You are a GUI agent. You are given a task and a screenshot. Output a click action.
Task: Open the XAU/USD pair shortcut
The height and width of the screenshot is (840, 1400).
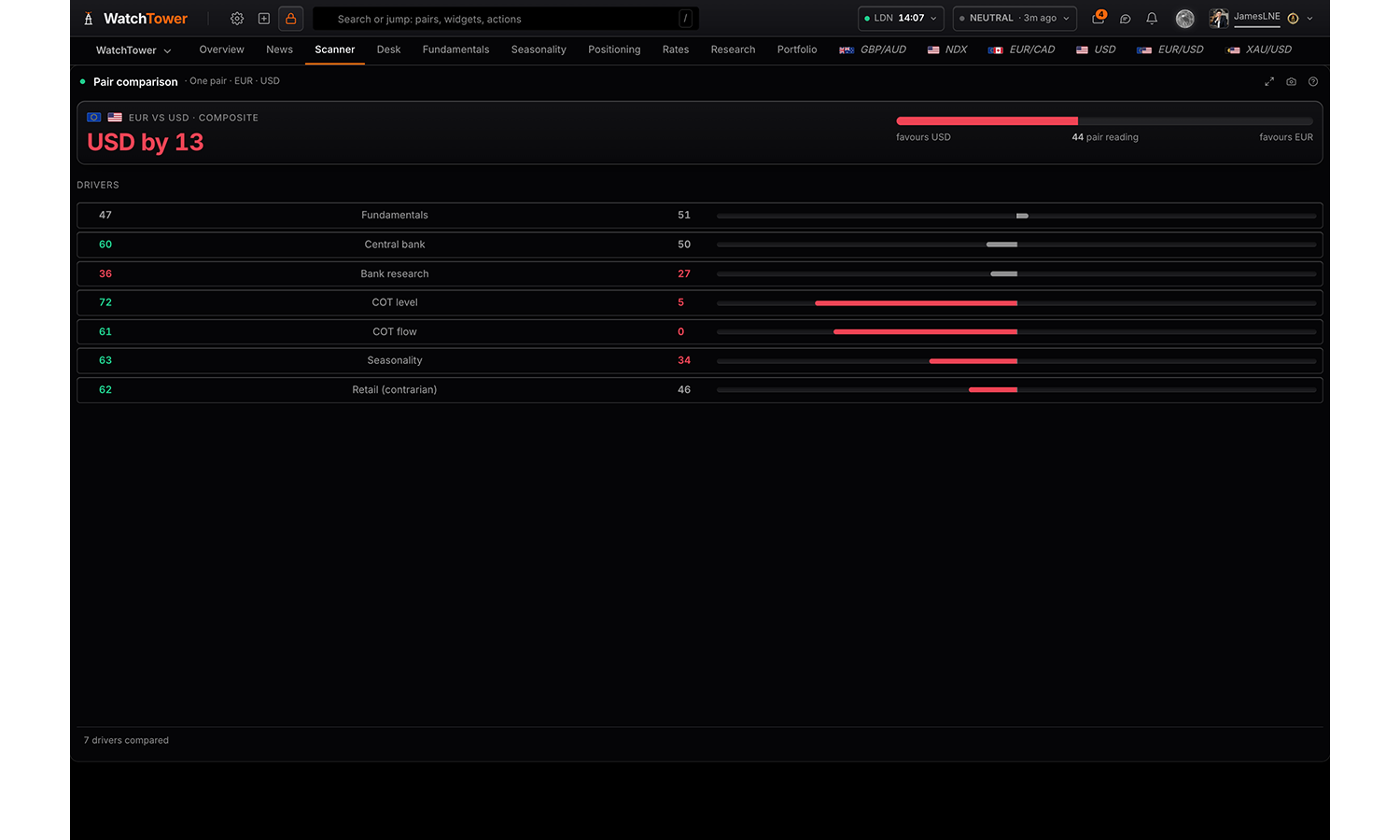click(x=1260, y=49)
